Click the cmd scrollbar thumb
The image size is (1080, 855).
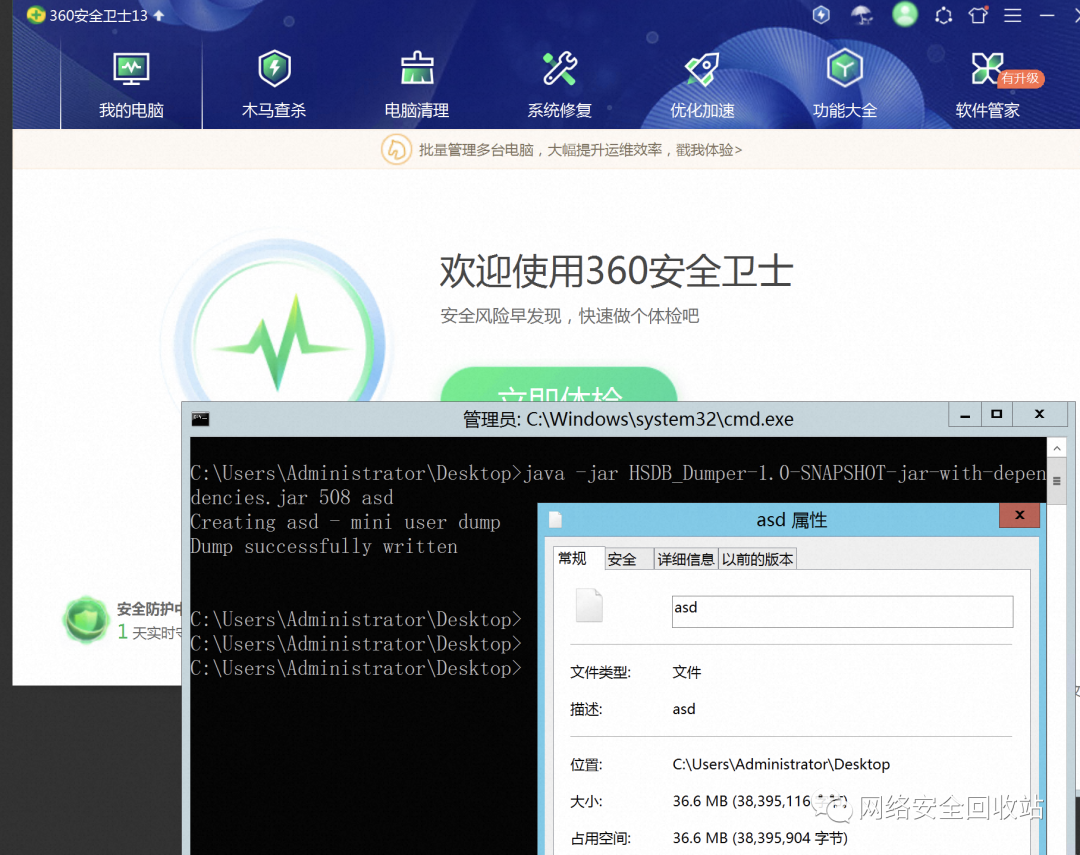(x=1057, y=481)
